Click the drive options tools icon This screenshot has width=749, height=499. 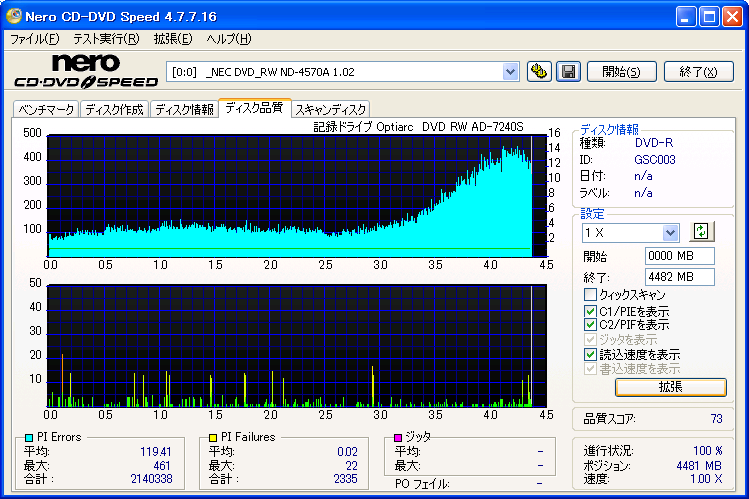539,72
